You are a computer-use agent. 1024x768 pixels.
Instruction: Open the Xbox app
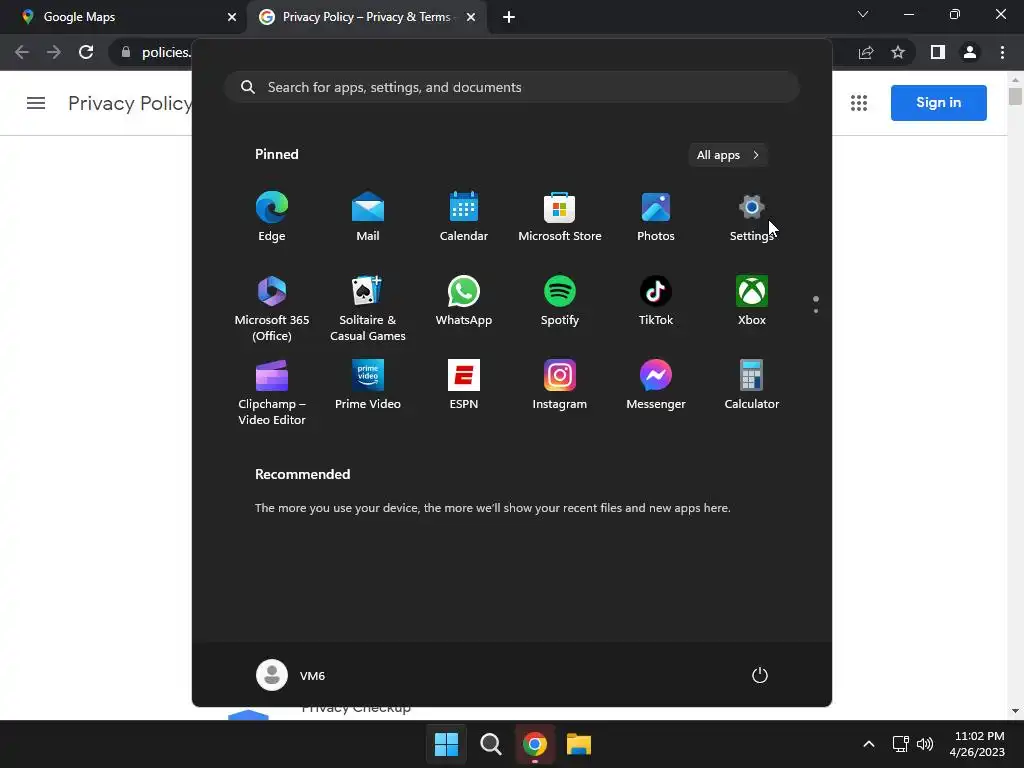tap(752, 300)
